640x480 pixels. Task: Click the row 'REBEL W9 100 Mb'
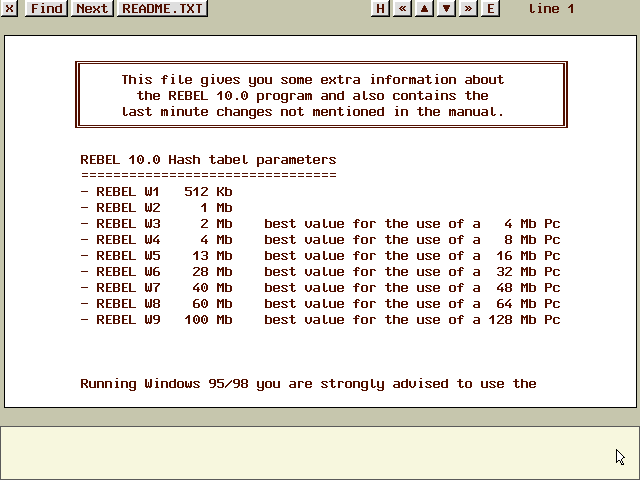pyautogui.click(x=320, y=320)
